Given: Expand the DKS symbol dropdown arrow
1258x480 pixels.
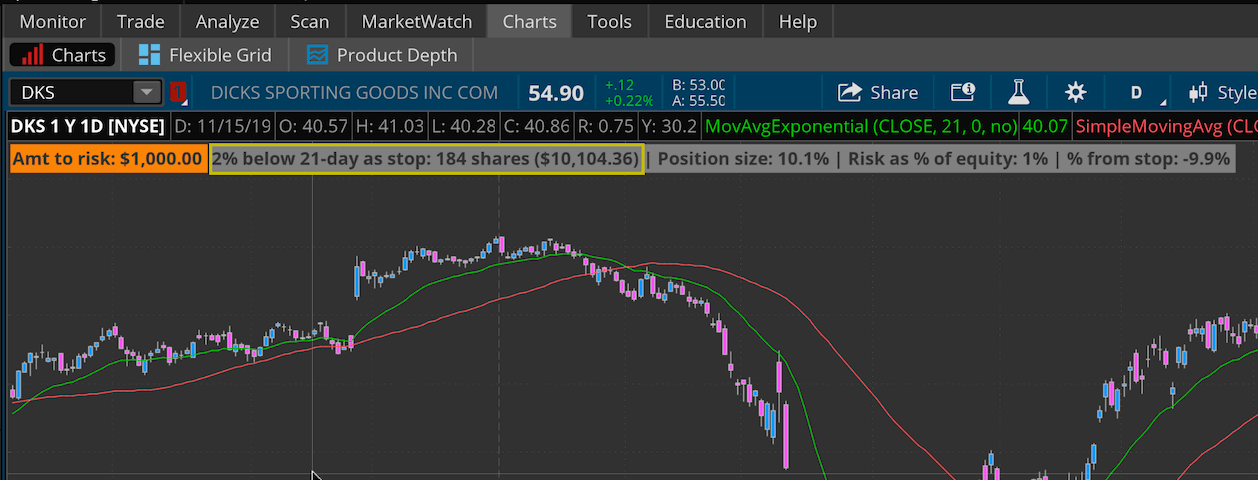Looking at the screenshot, I should pyautogui.click(x=147, y=92).
